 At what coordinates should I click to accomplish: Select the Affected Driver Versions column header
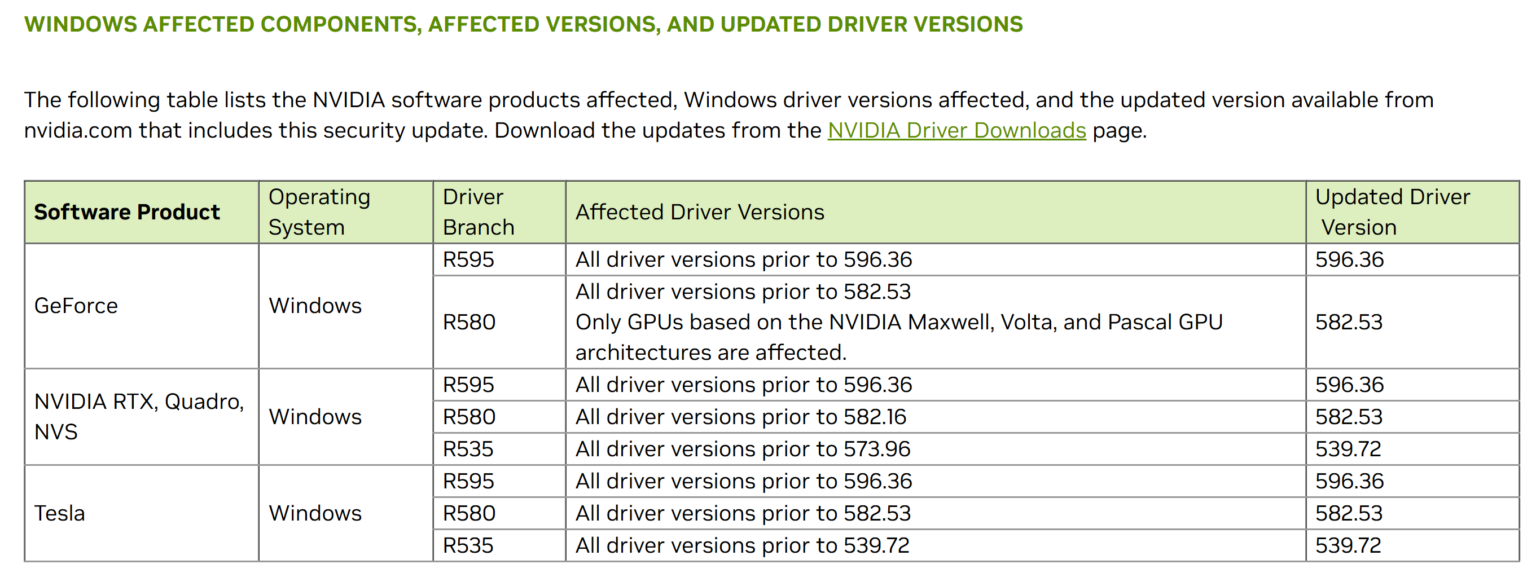click(936, 212)
